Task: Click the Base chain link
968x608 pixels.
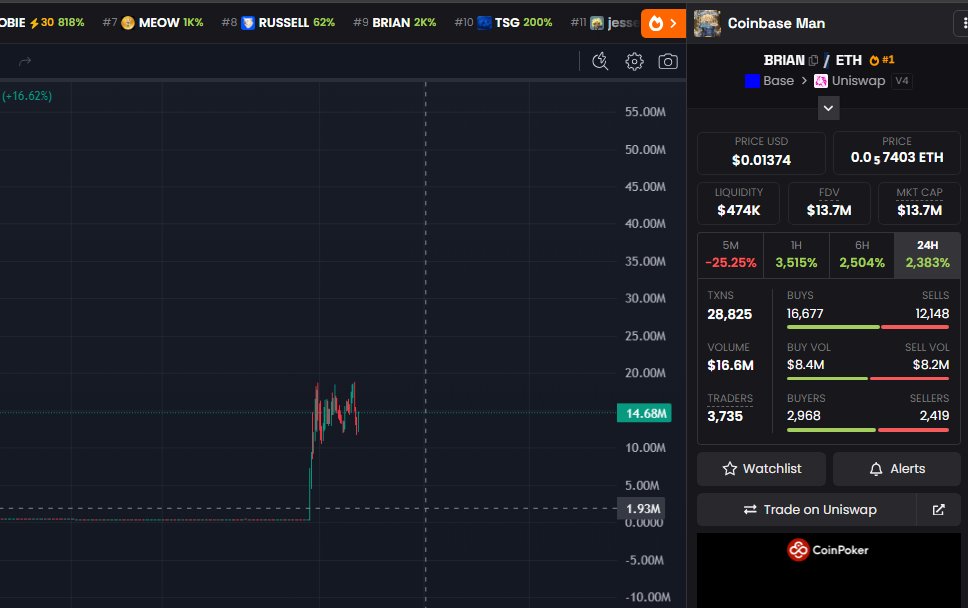Action: [x=769, y=81]
